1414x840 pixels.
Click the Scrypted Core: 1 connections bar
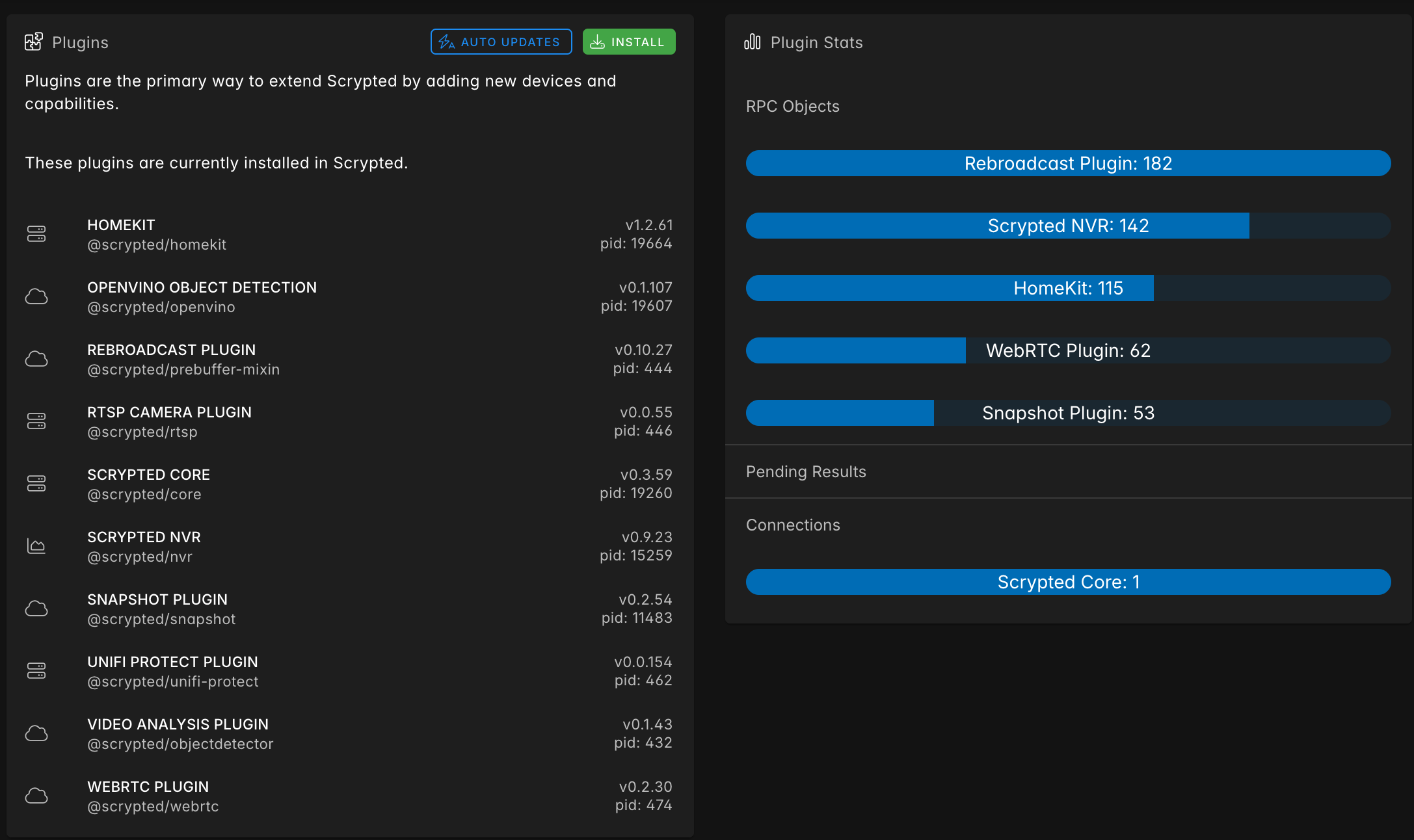click(1068, 582)
